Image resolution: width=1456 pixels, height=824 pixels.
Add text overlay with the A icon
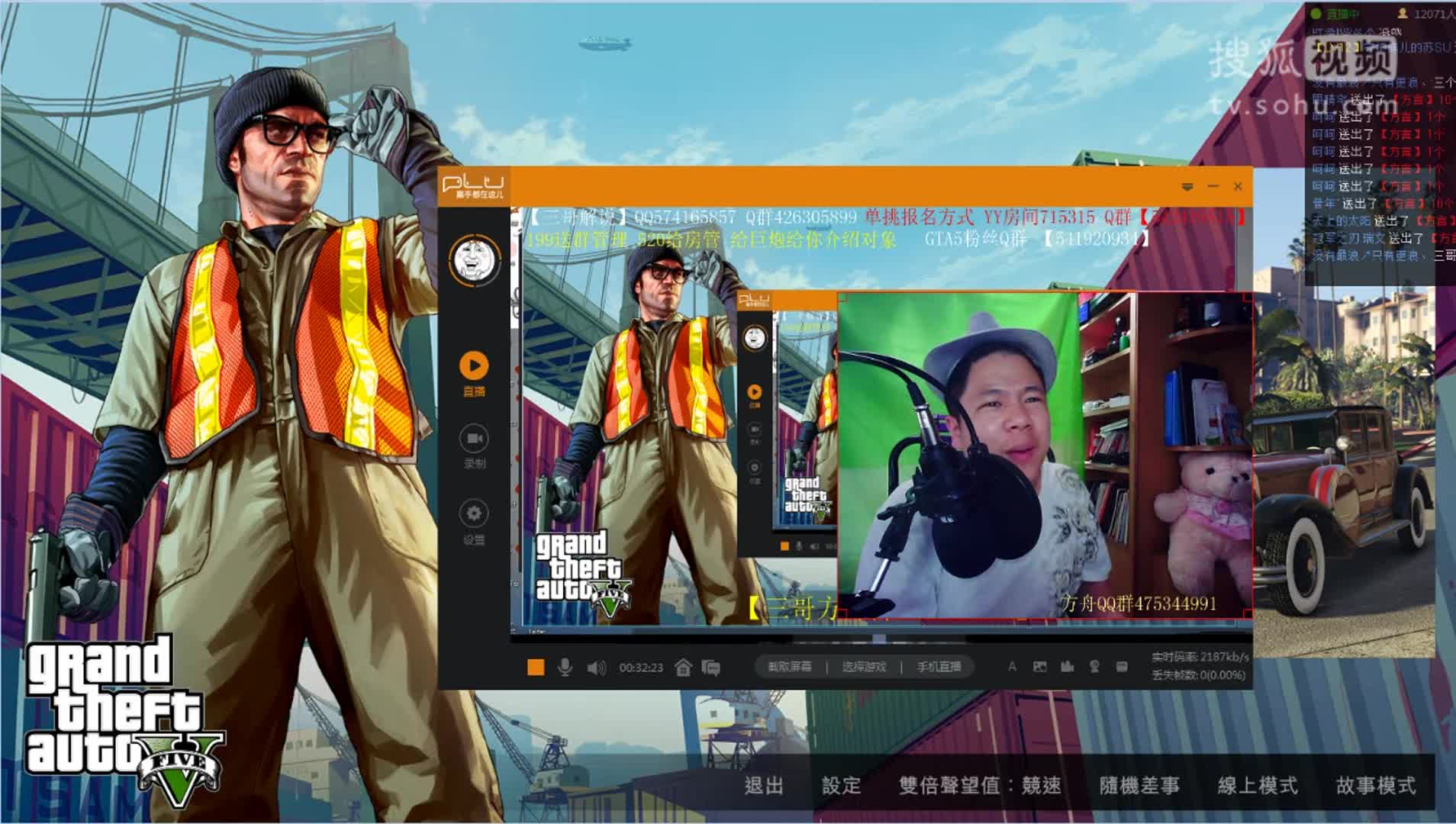pos(1012,667)
